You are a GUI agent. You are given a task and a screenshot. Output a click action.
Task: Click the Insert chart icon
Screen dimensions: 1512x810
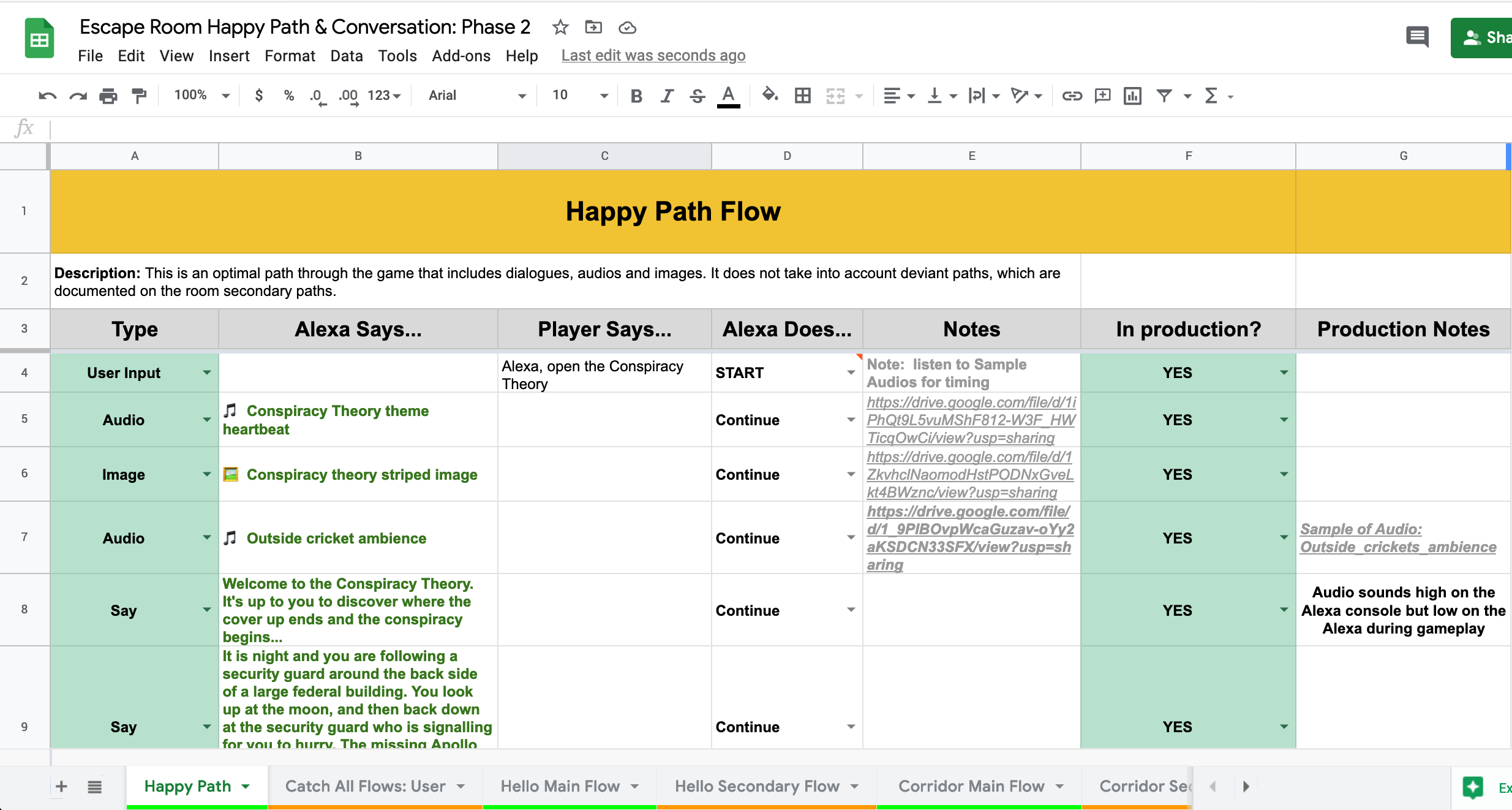click(1132, 96)
